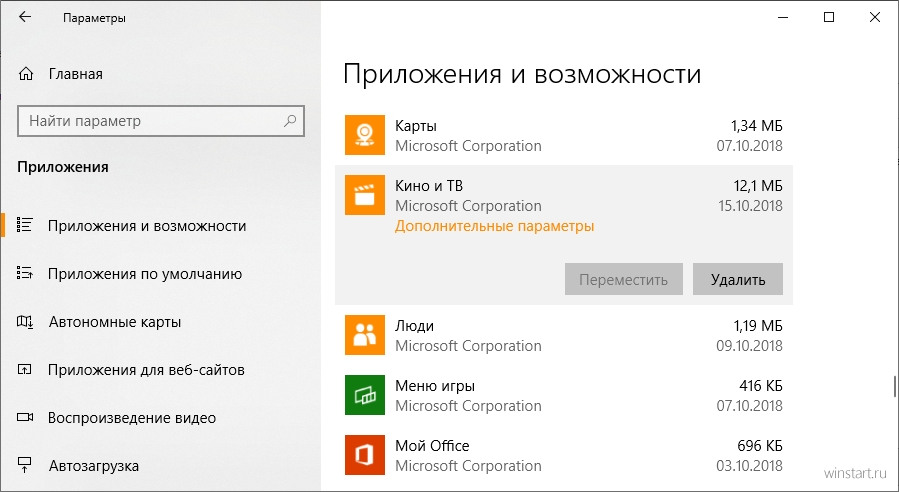
Task: Maximize the Параметры window
Action: [828, 17]
